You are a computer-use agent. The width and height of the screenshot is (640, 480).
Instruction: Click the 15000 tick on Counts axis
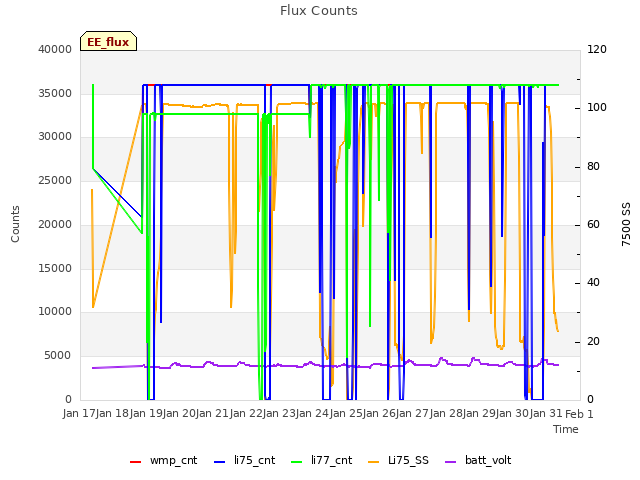click(x=55, y=268)
